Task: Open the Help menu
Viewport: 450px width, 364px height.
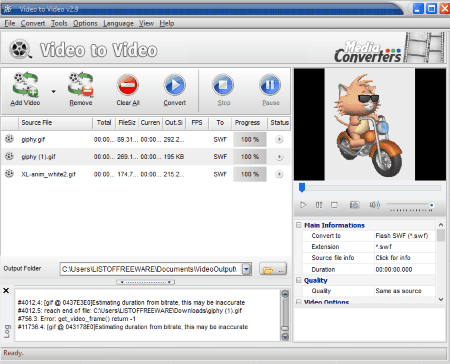Action: pyautogui.click(x=167, y=23)
